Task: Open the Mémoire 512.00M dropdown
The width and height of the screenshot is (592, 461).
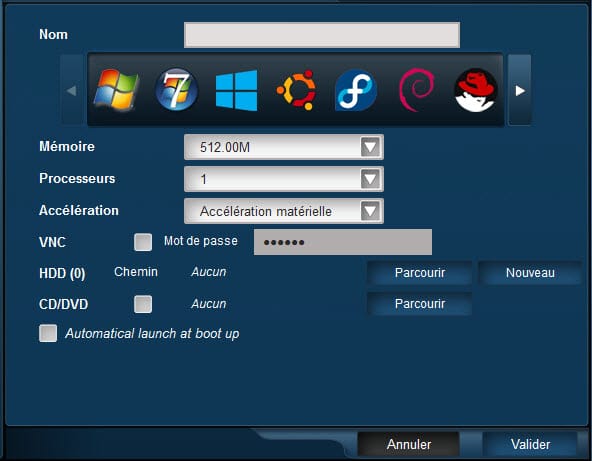Action: pyautogui.click(x=284, y=147)
